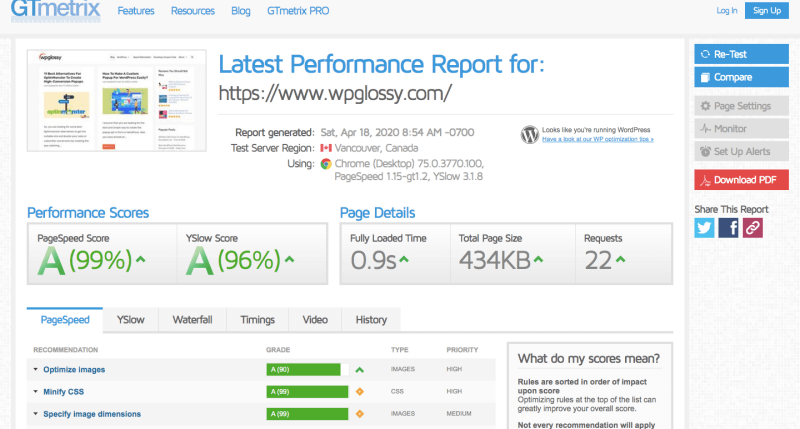
Task: Click the arrow next to Requests count
Action: [620, 259]
